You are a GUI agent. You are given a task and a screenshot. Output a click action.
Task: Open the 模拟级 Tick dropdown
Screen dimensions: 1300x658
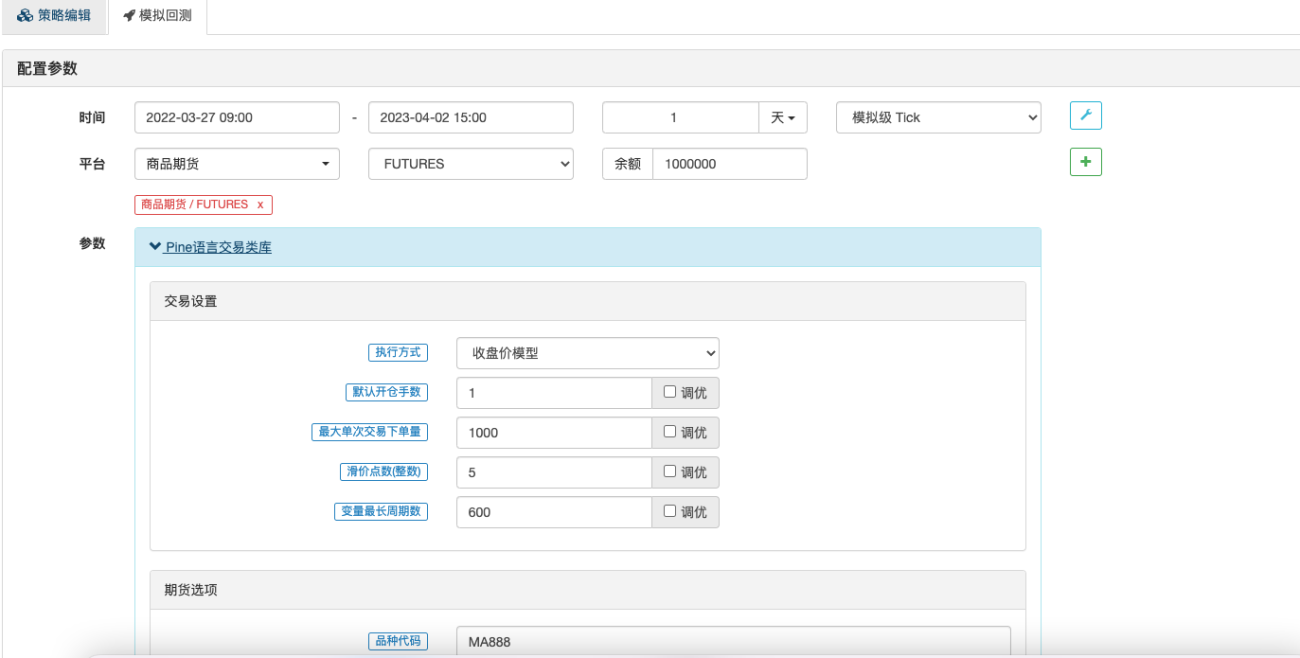938,117
